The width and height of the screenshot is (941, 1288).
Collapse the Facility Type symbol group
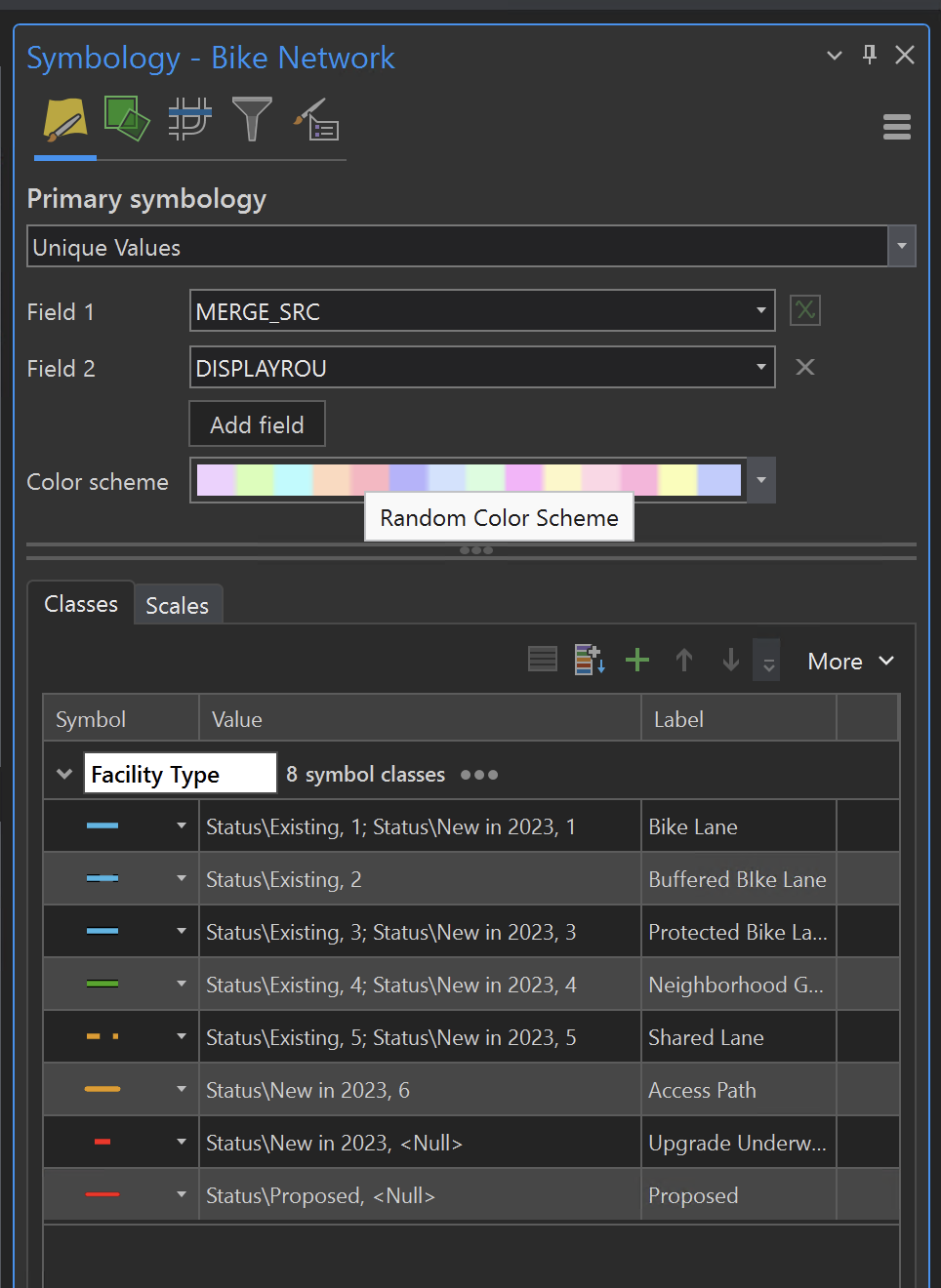click(x=63, y=773)
